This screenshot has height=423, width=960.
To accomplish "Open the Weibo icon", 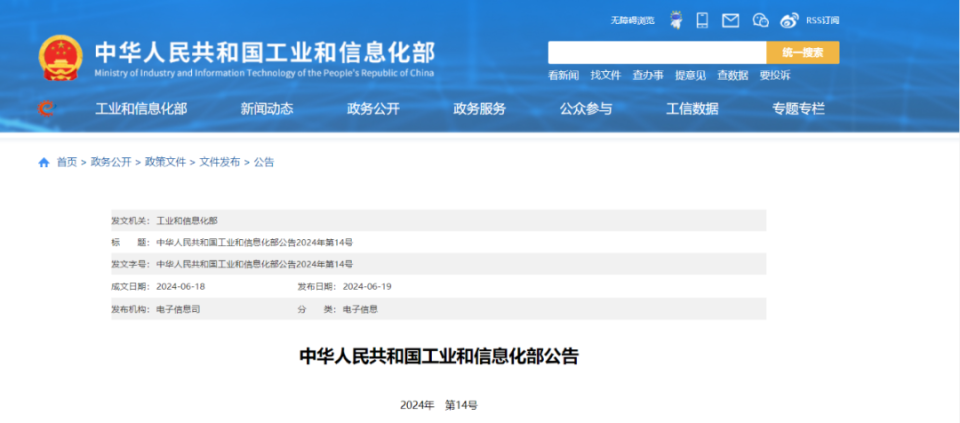I will click(x=789, y=21).
